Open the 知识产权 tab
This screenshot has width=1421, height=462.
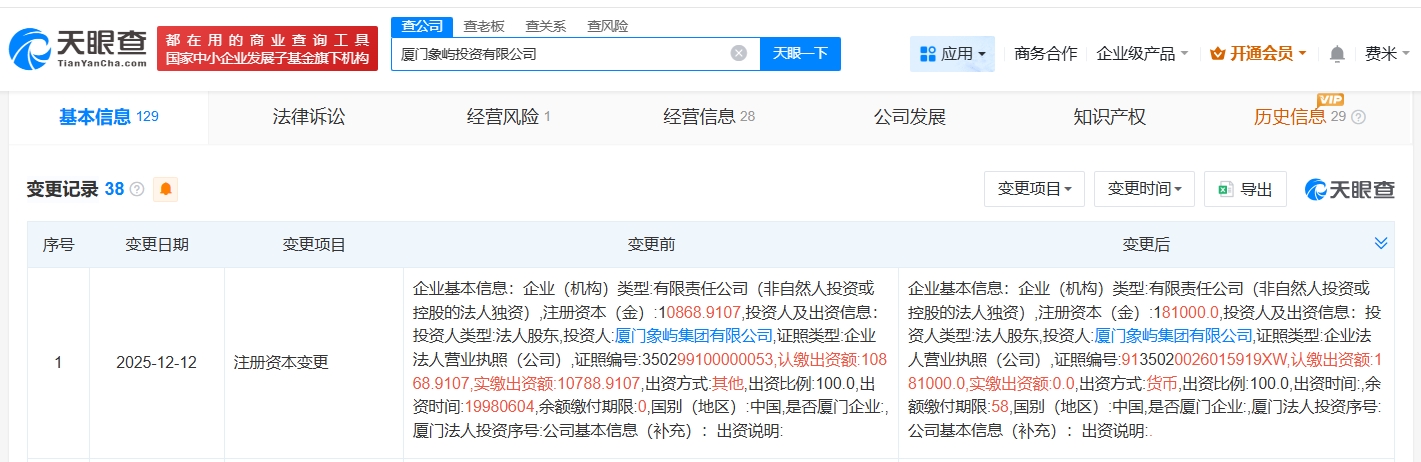pyautogui.click(x=1109, y=117)
